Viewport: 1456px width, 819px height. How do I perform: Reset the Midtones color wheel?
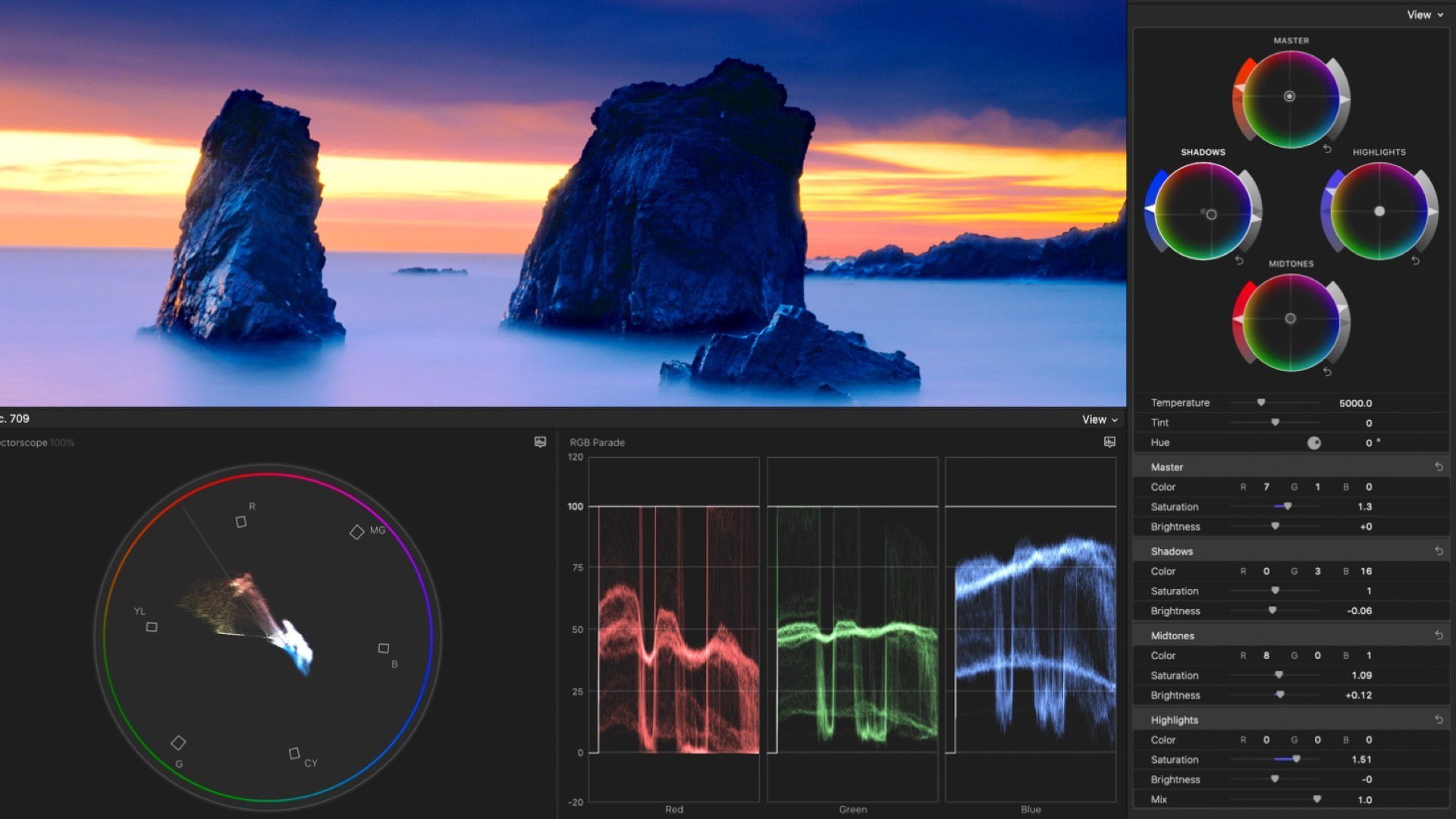click(x=1327, y=372)
